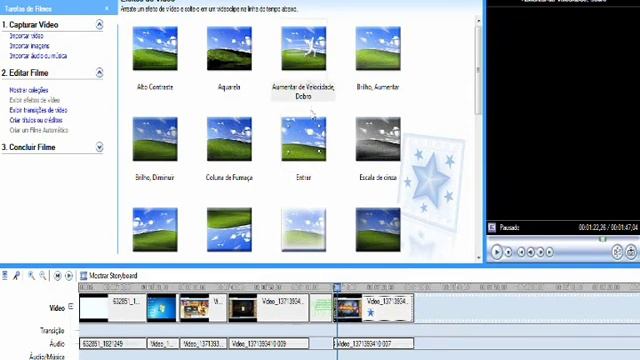This screenshot has width=640, height=360.
Task: Zoom out the timeline with magnifier minus
Action: pyautogui.click(x=42, y=276)
